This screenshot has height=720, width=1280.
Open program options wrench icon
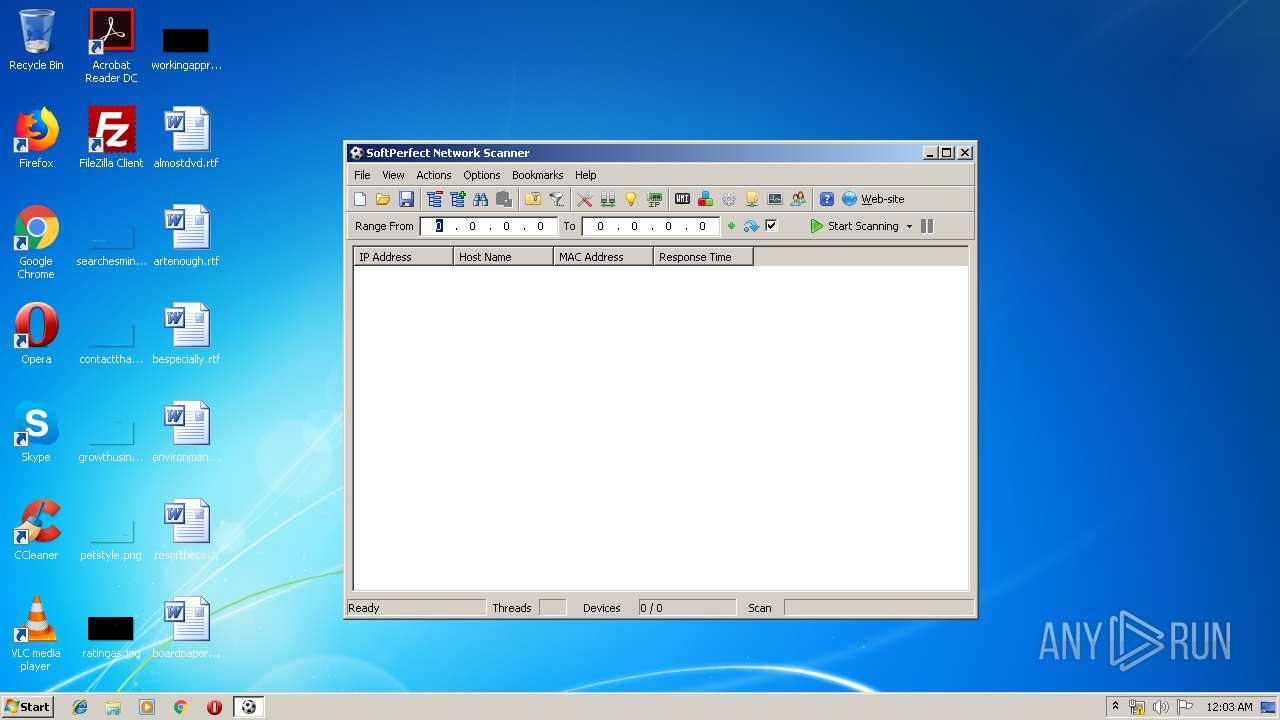pyautogui.click(x=585, y=199)
